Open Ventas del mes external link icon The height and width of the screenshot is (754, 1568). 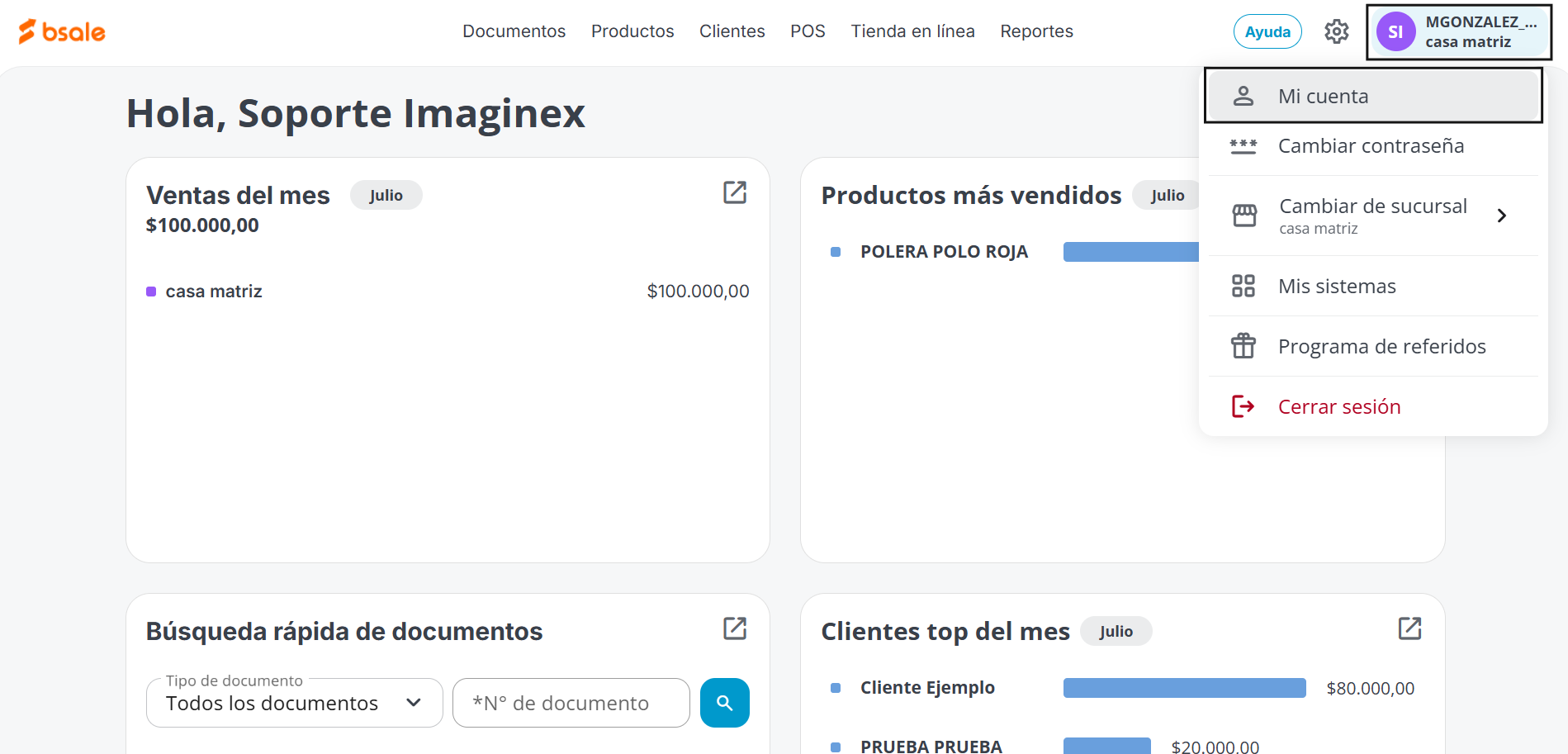[x=735, y=192]
